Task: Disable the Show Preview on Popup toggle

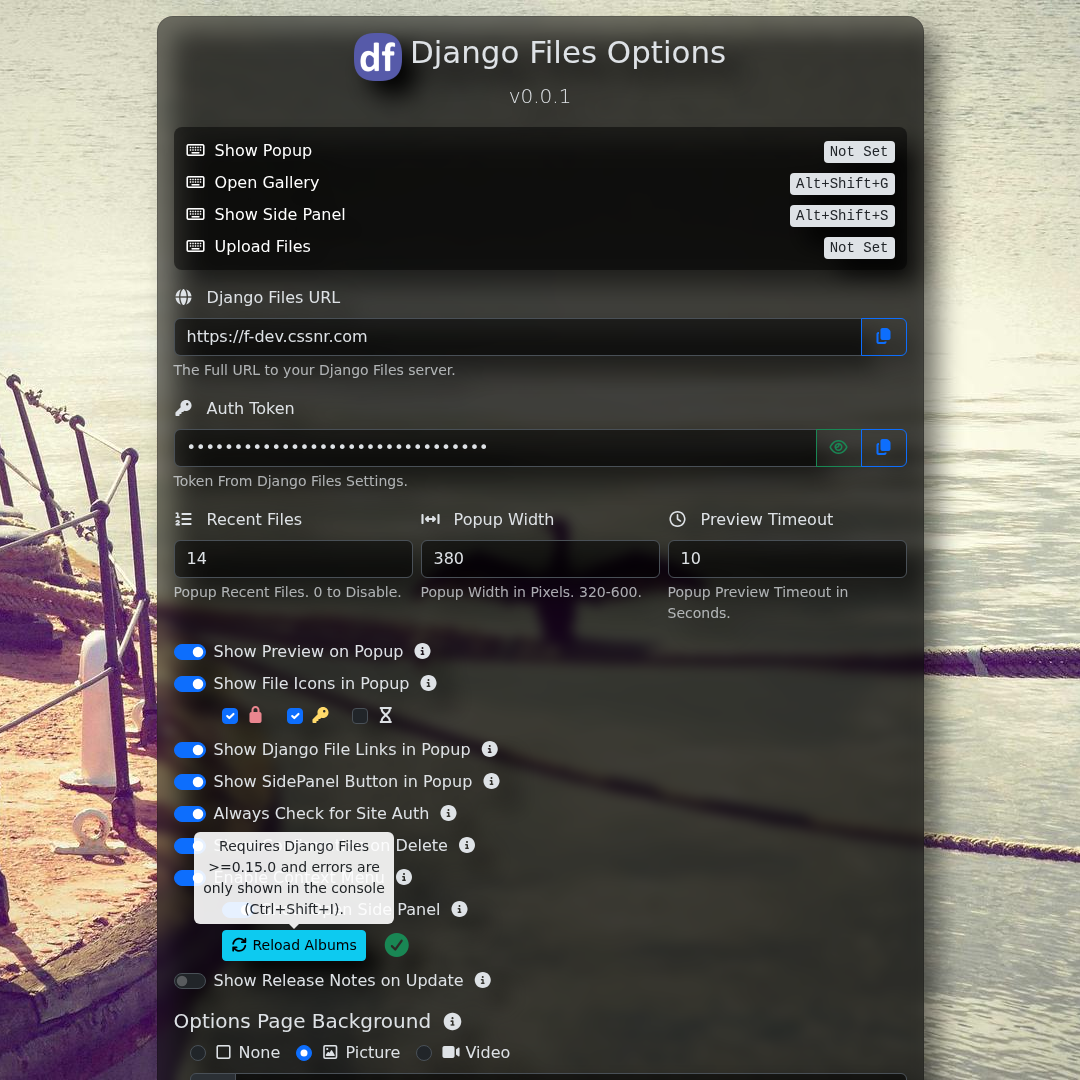Action: pyautogui.click(x=190, y=652)
